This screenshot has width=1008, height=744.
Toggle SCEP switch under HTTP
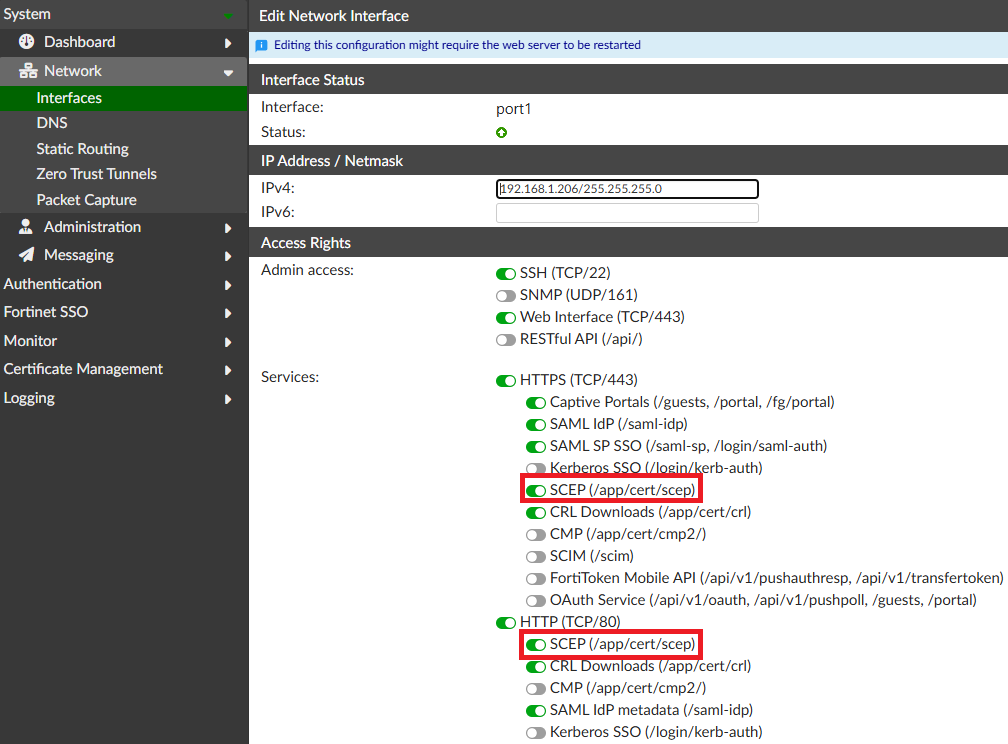(536, 644)
